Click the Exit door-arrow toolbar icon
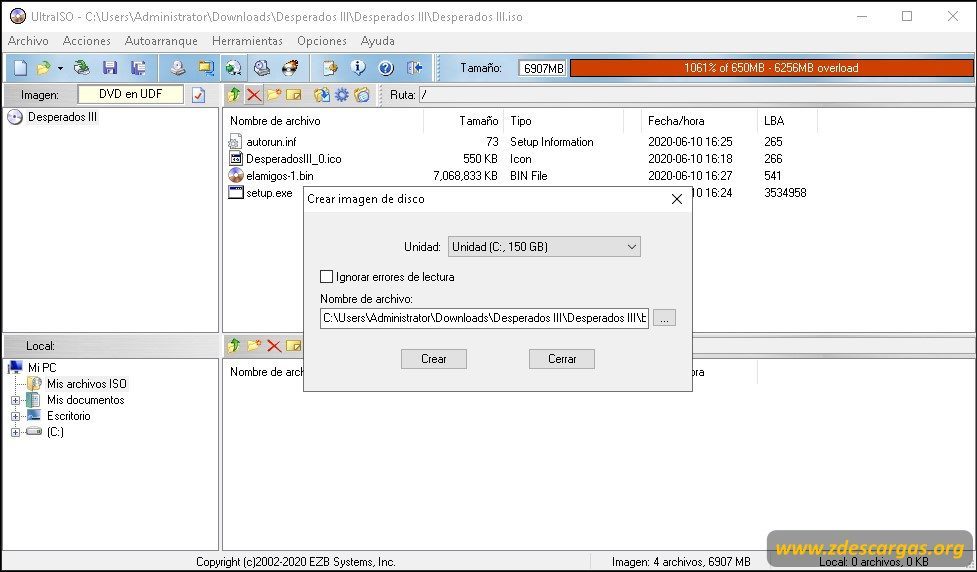 [414, 68]
